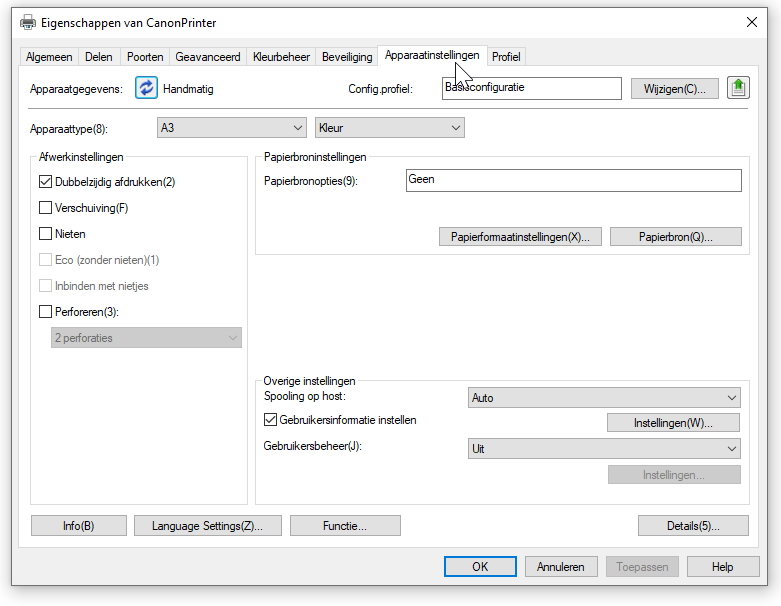781x606 pixels.
Task: Go to the Profiel tab
Action: [506, 57]
